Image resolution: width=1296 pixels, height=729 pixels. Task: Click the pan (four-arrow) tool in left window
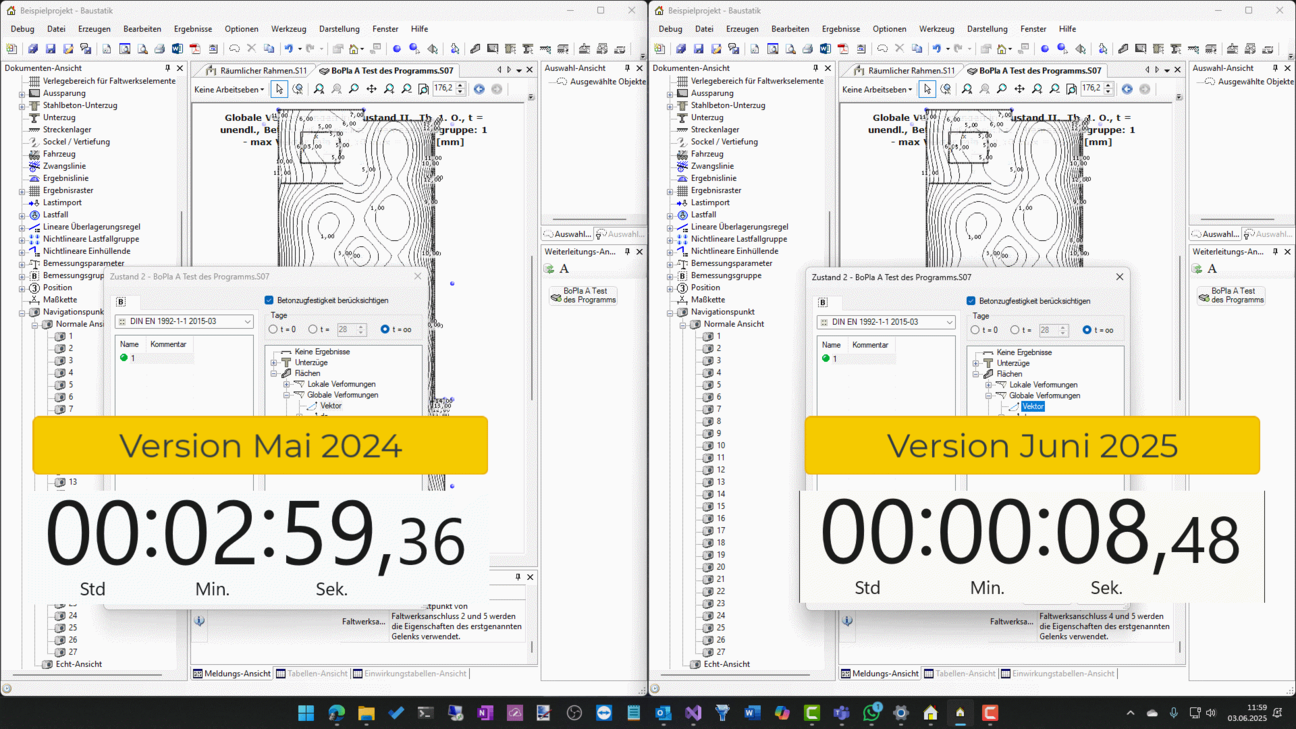371,89
